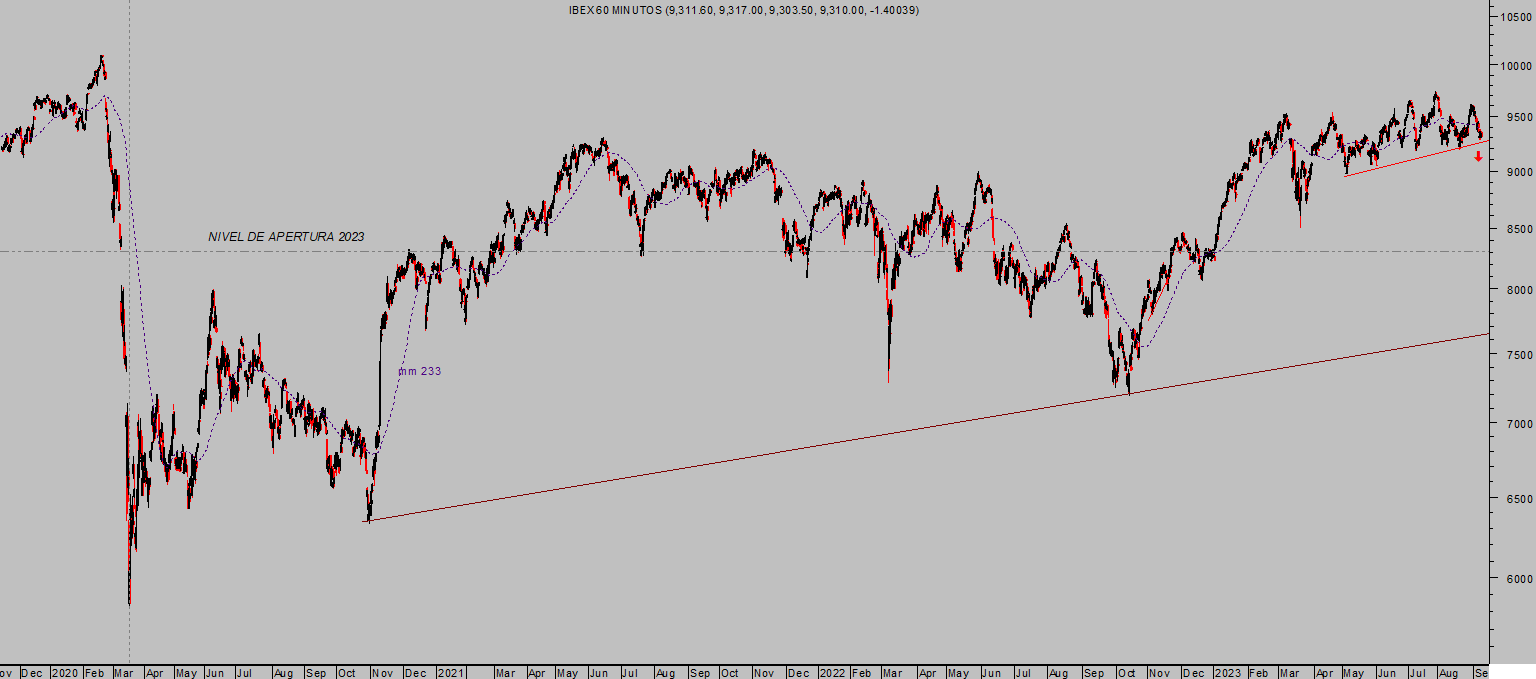Click the 2020 year label on time axis

click(x=64, y=672)
